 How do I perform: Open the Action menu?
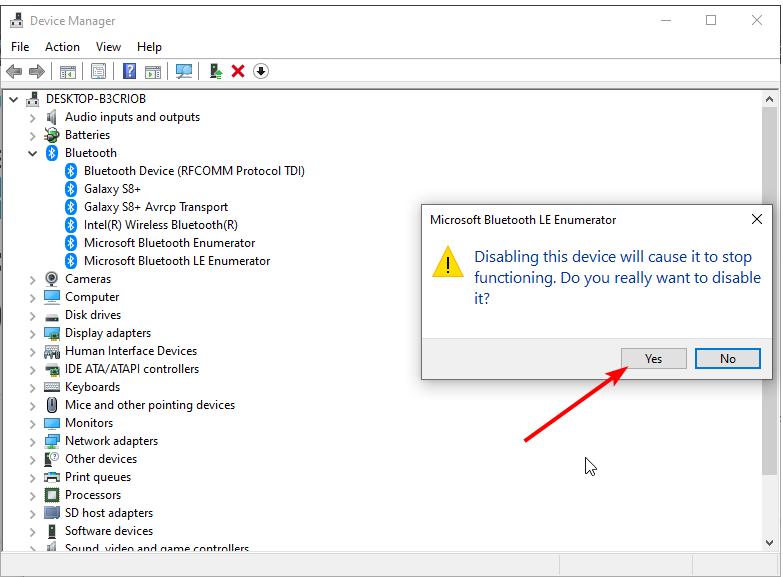pos(62,47)
